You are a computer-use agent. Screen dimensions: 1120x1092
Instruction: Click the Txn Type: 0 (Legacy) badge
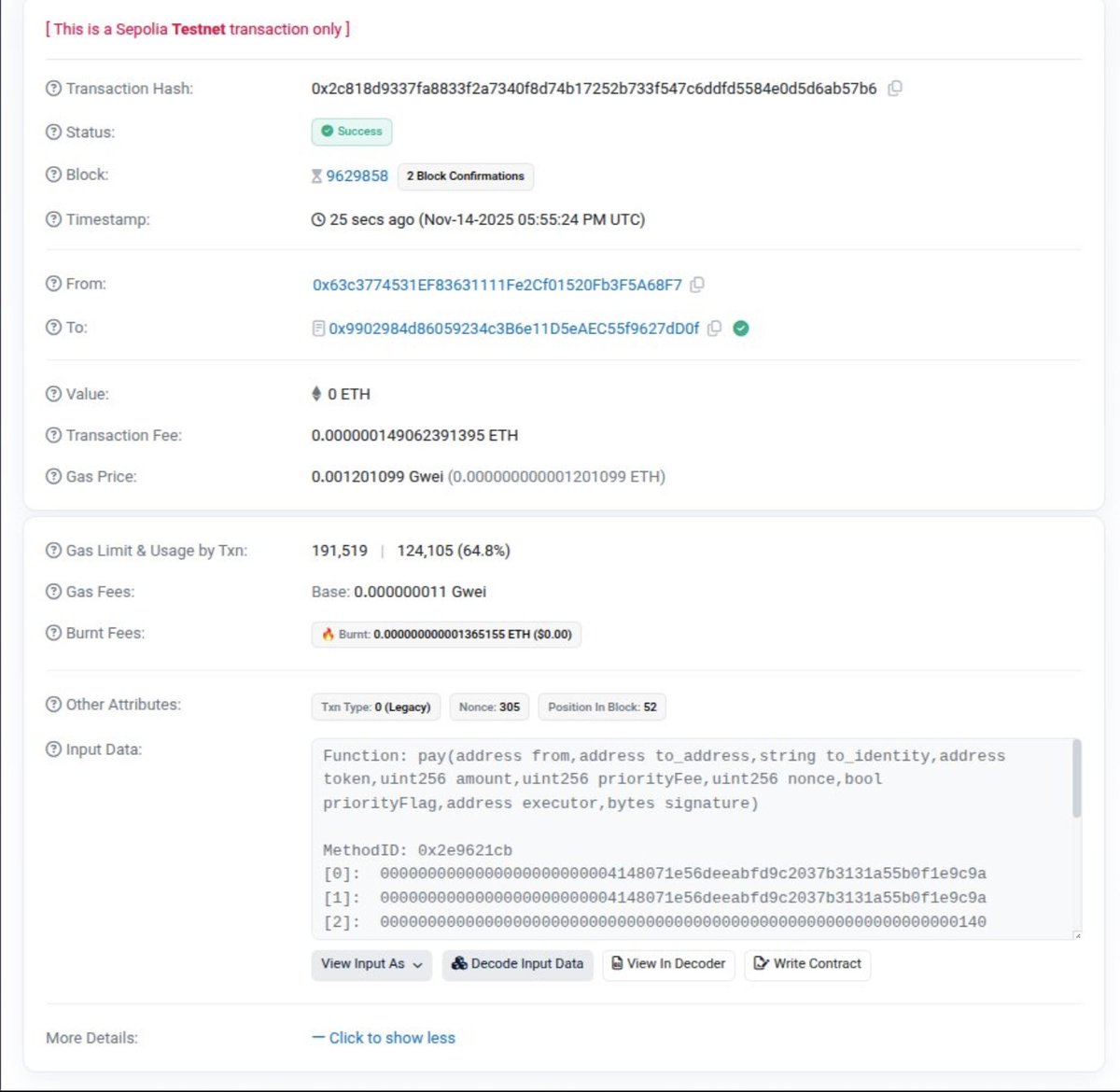click(375, 707)
